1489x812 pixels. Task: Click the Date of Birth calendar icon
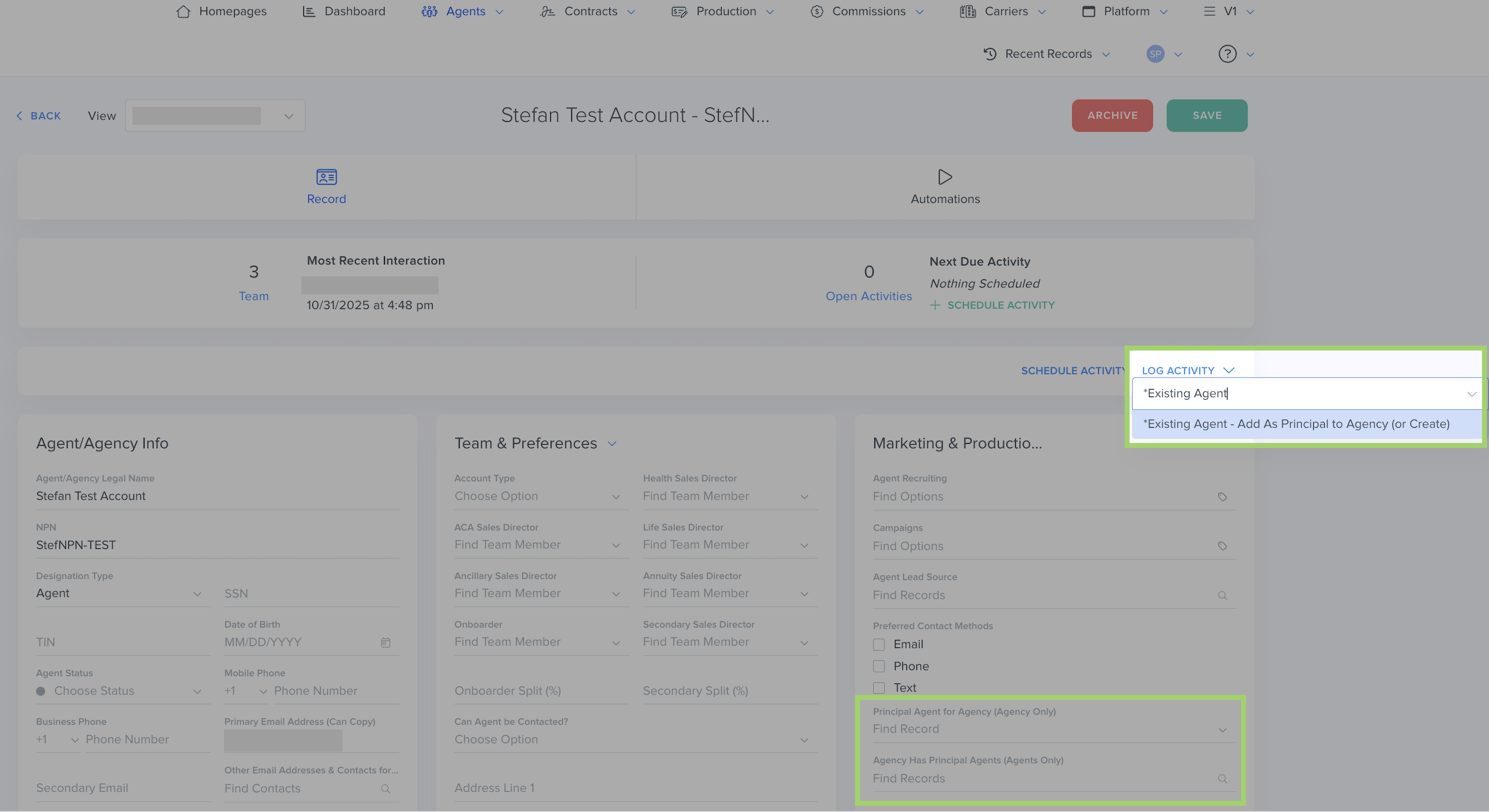tap(385, 642)
